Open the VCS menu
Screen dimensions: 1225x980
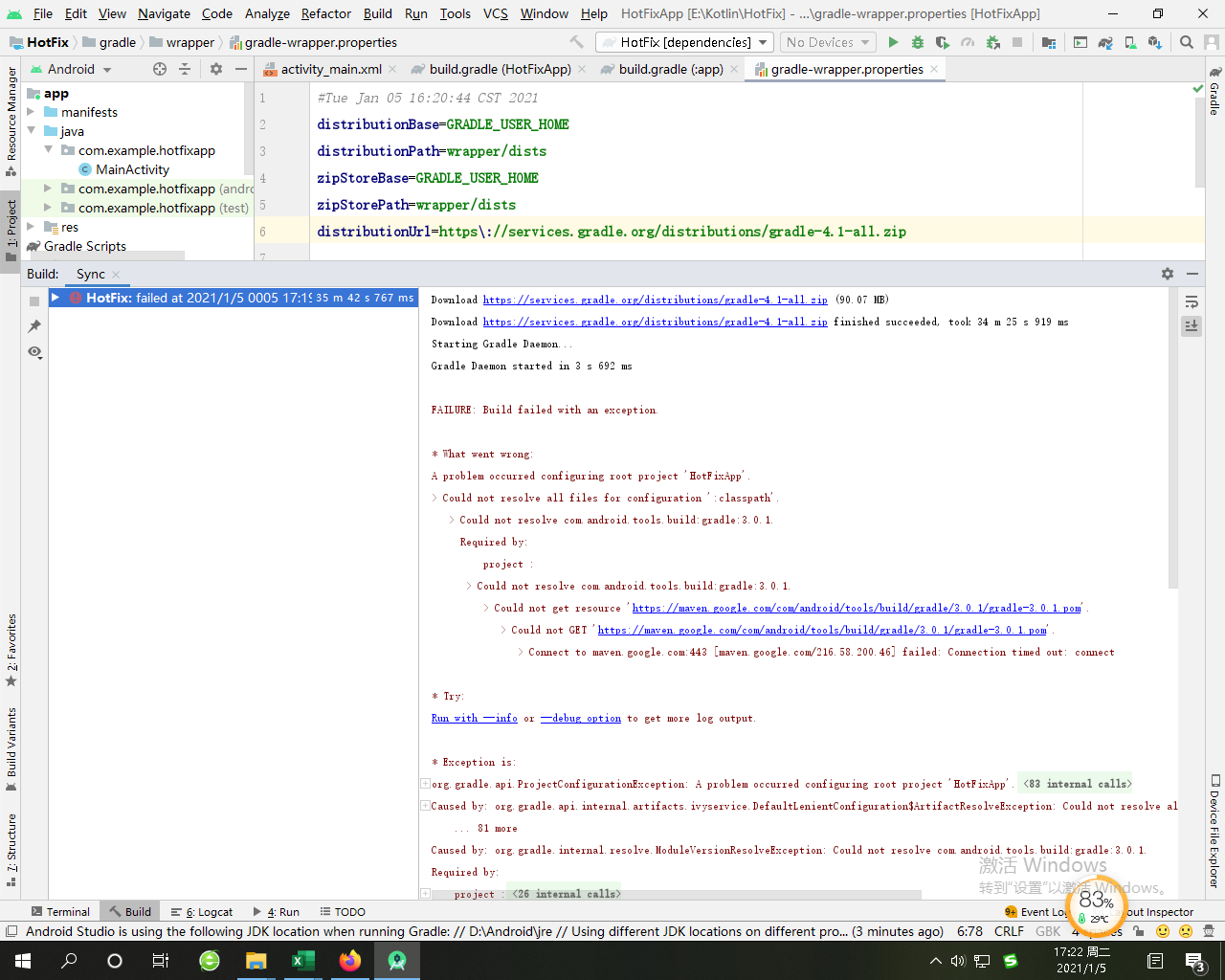tap(495, 13)
